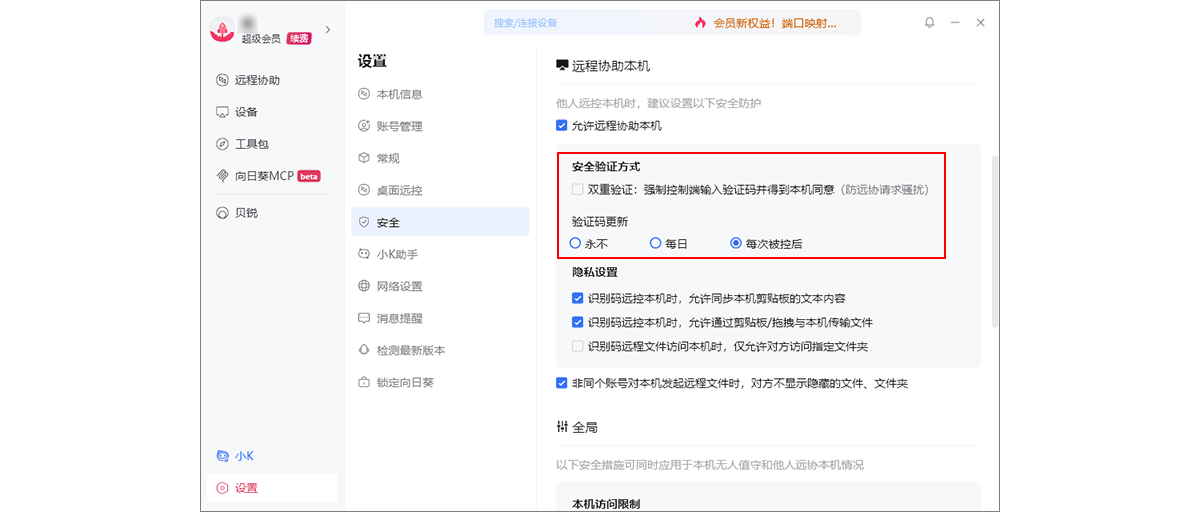Screen dimensions: 1200x512
Task: Click the 续费 renew badge
Action: click(299, 39)
